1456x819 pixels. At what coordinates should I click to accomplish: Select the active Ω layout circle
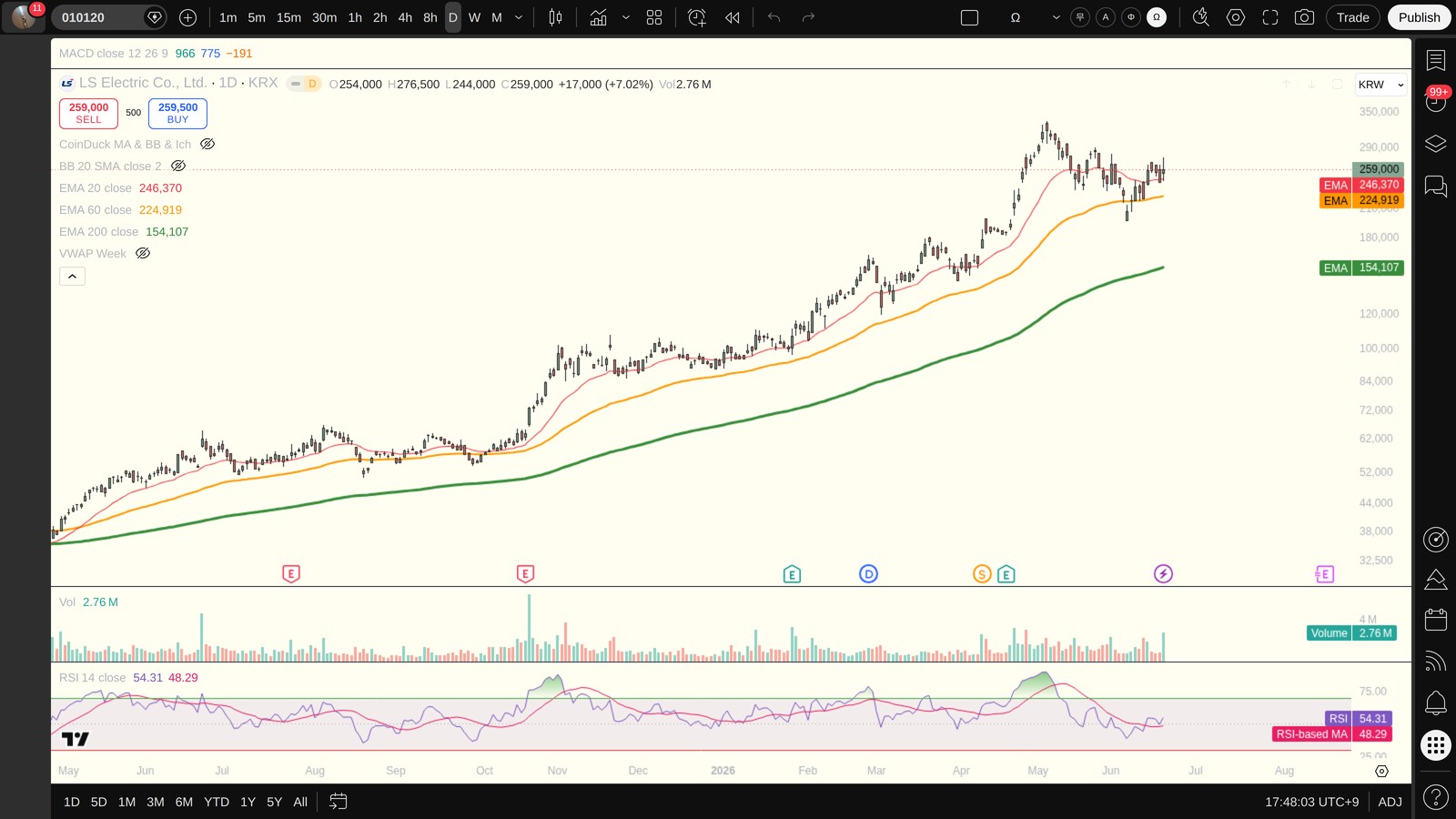pyautogui.click(x=1157, y=17)
